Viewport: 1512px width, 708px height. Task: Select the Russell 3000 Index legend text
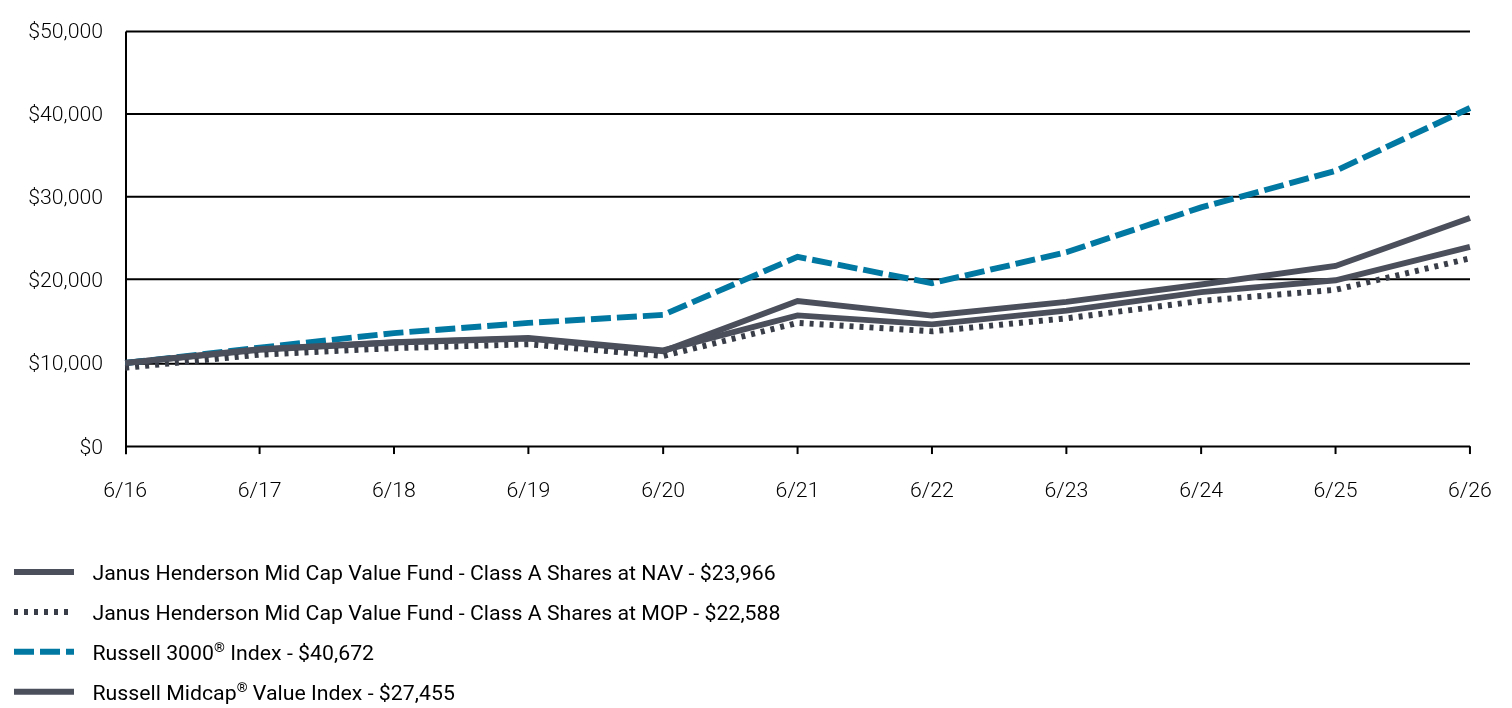point(233,653)
